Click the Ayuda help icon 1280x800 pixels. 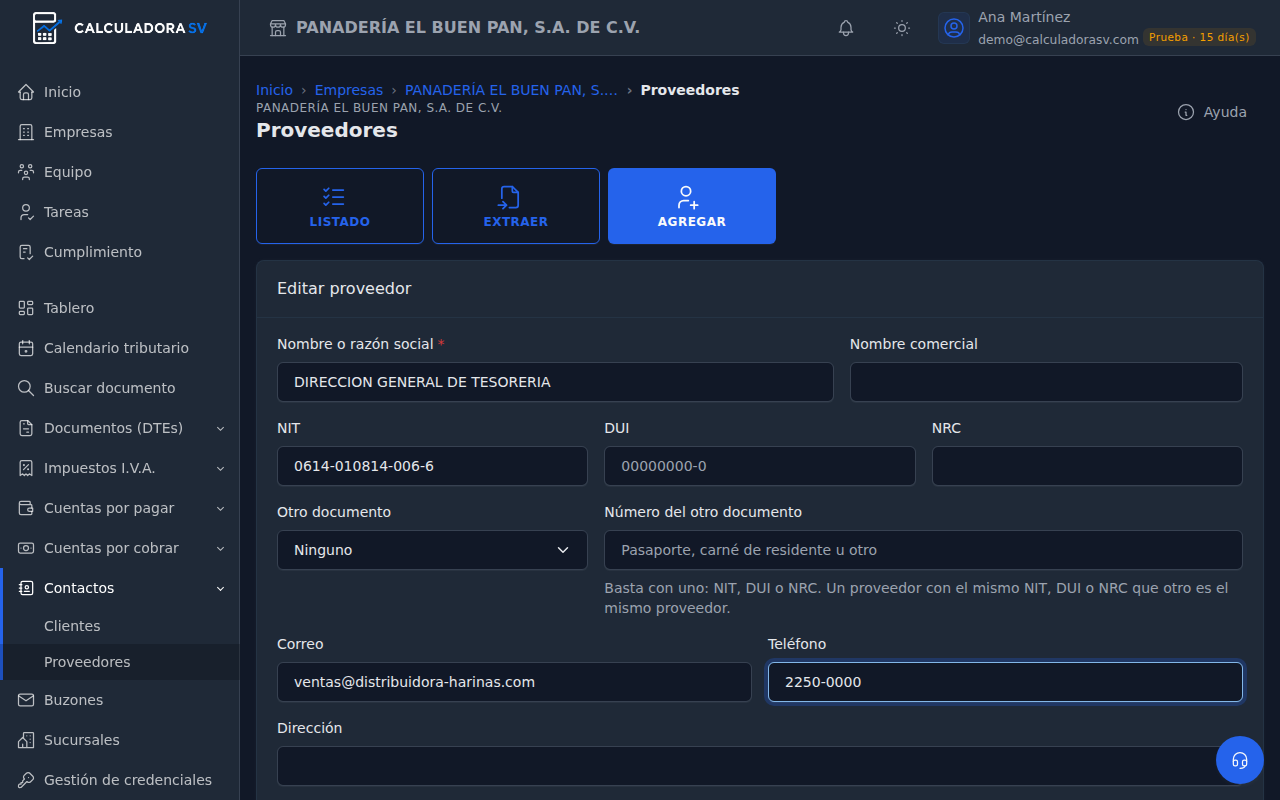tap(1186, 112)
